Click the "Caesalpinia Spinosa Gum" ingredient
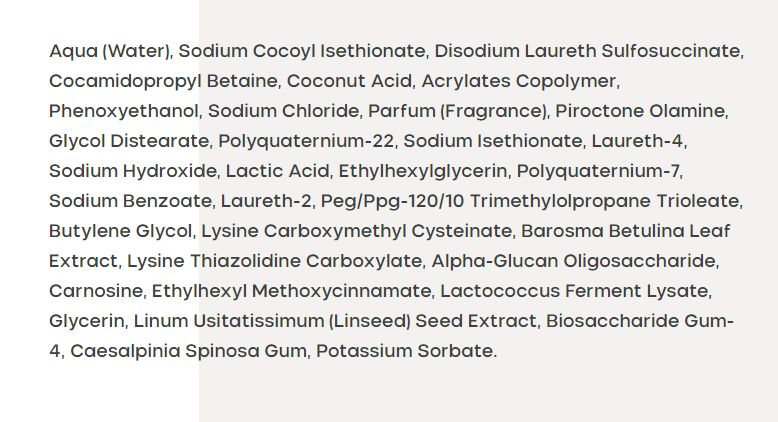Screen dimensions: 778x422 coord(187,350)
